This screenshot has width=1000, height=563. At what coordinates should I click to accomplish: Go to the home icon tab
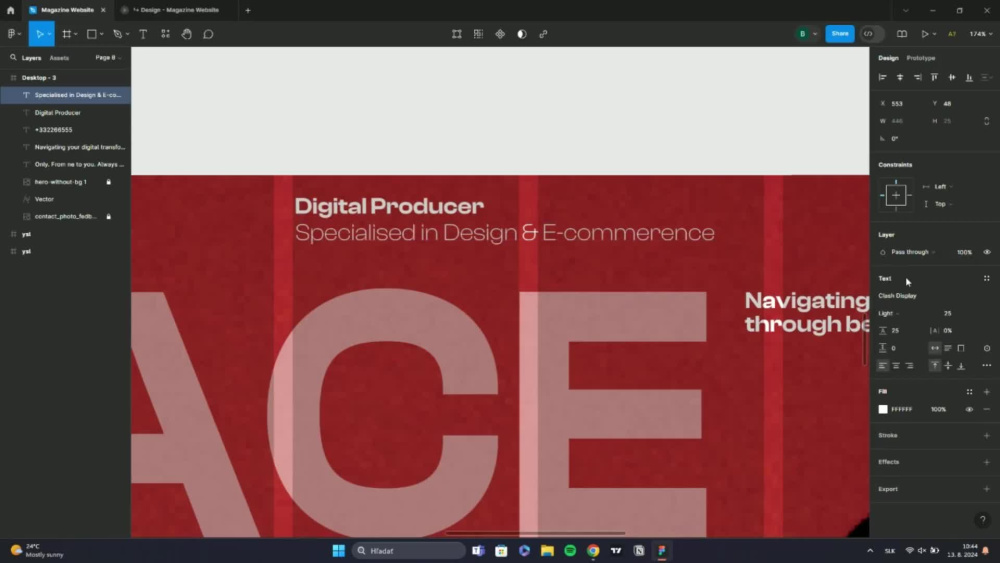click(x=10, y=10)
